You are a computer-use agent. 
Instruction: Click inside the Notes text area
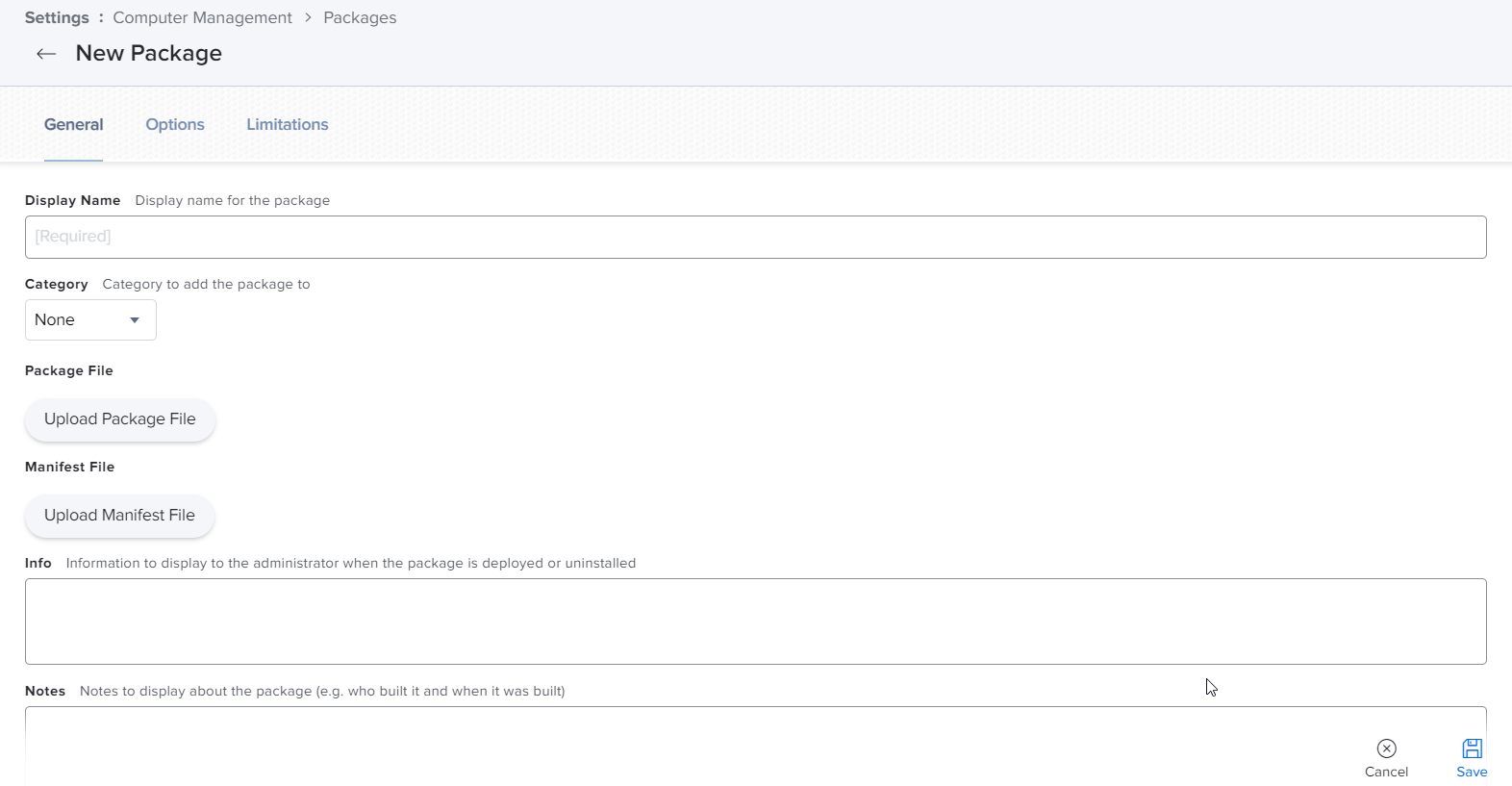(x=673, y=746)
